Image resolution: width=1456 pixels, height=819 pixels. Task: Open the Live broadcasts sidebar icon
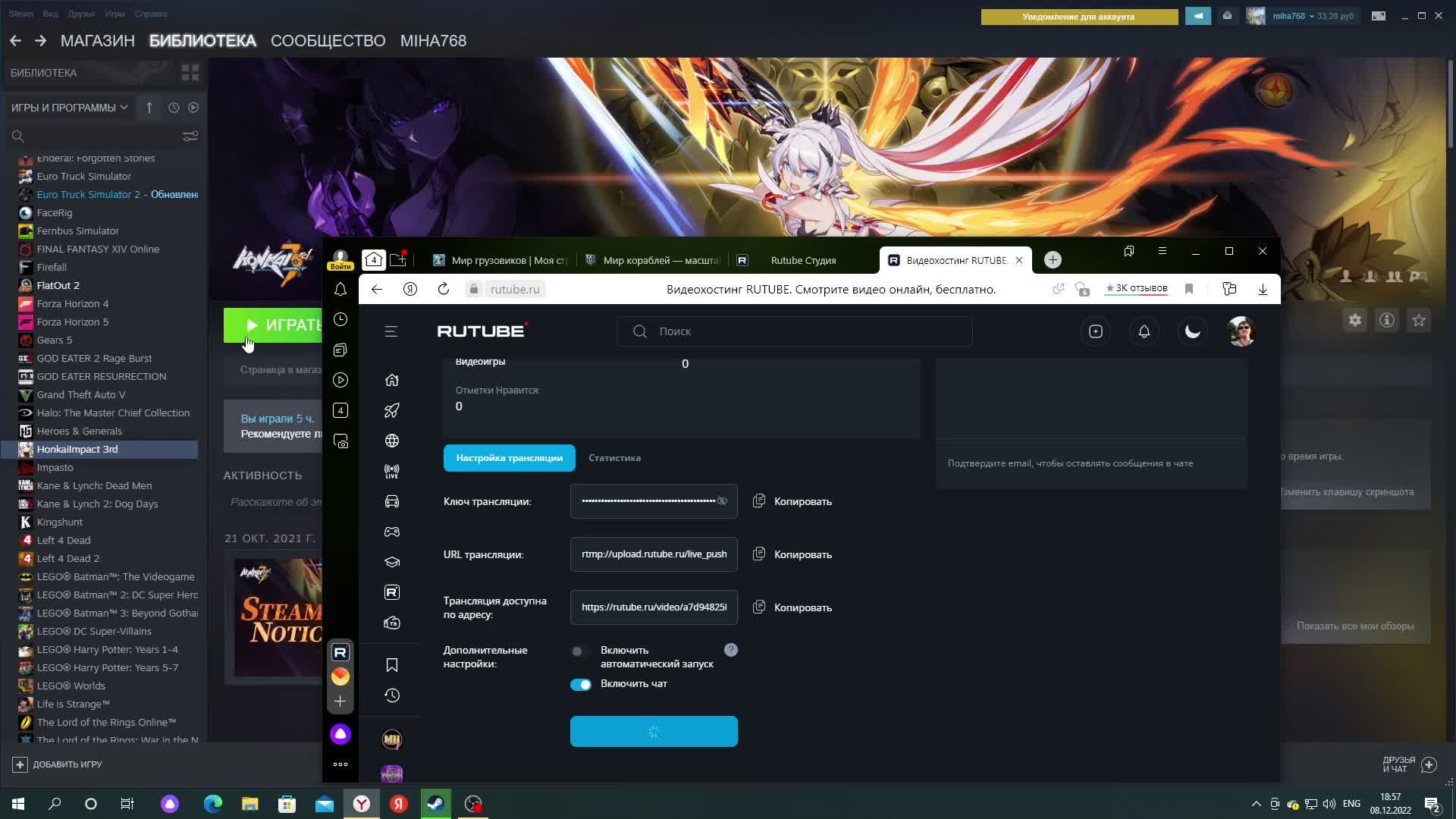click(x=392, y=471)
